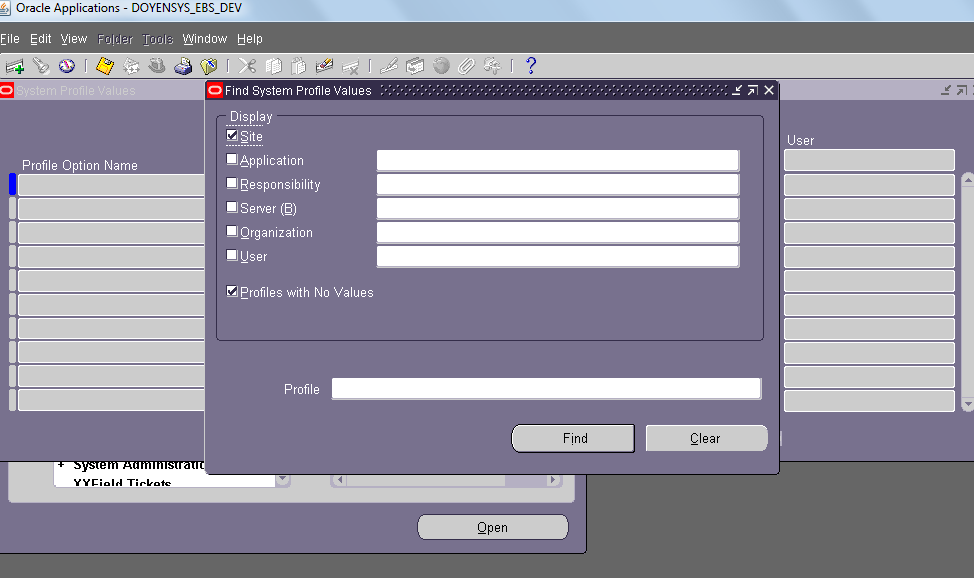Enable the Responsibility display checkbox
Image resolution: width=974 pixels, height=578 pixels.
[x=232, y=184]
